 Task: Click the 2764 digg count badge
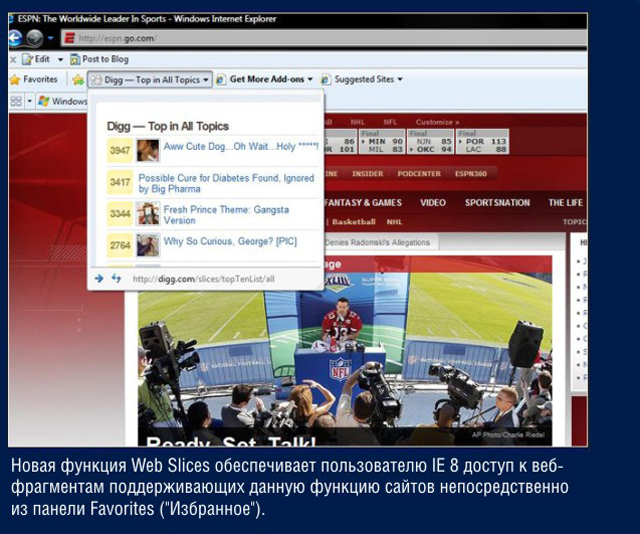(x=120, y=245)
